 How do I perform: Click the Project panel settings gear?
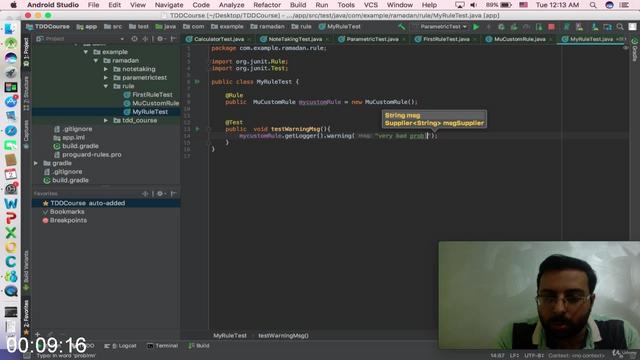tap(160, 39)
